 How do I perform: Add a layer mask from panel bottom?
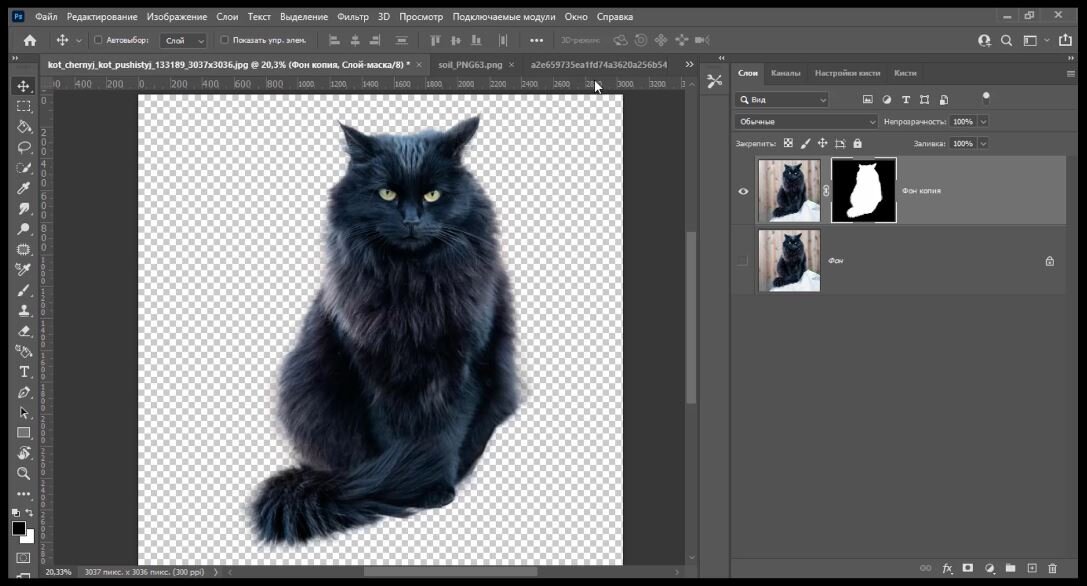[x=968, y=569]
